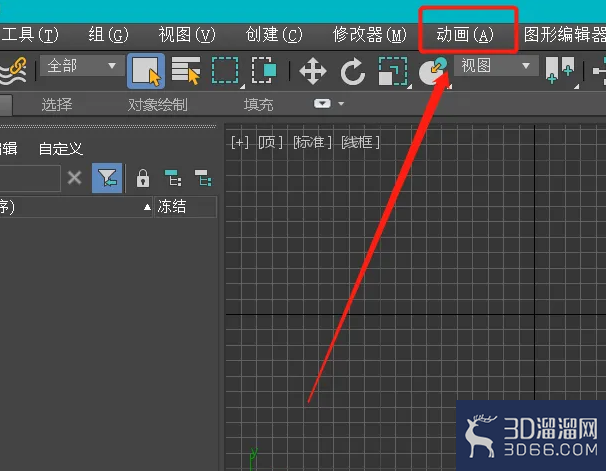
Task: Click the [线框] viewport display label
Action: 360,143
